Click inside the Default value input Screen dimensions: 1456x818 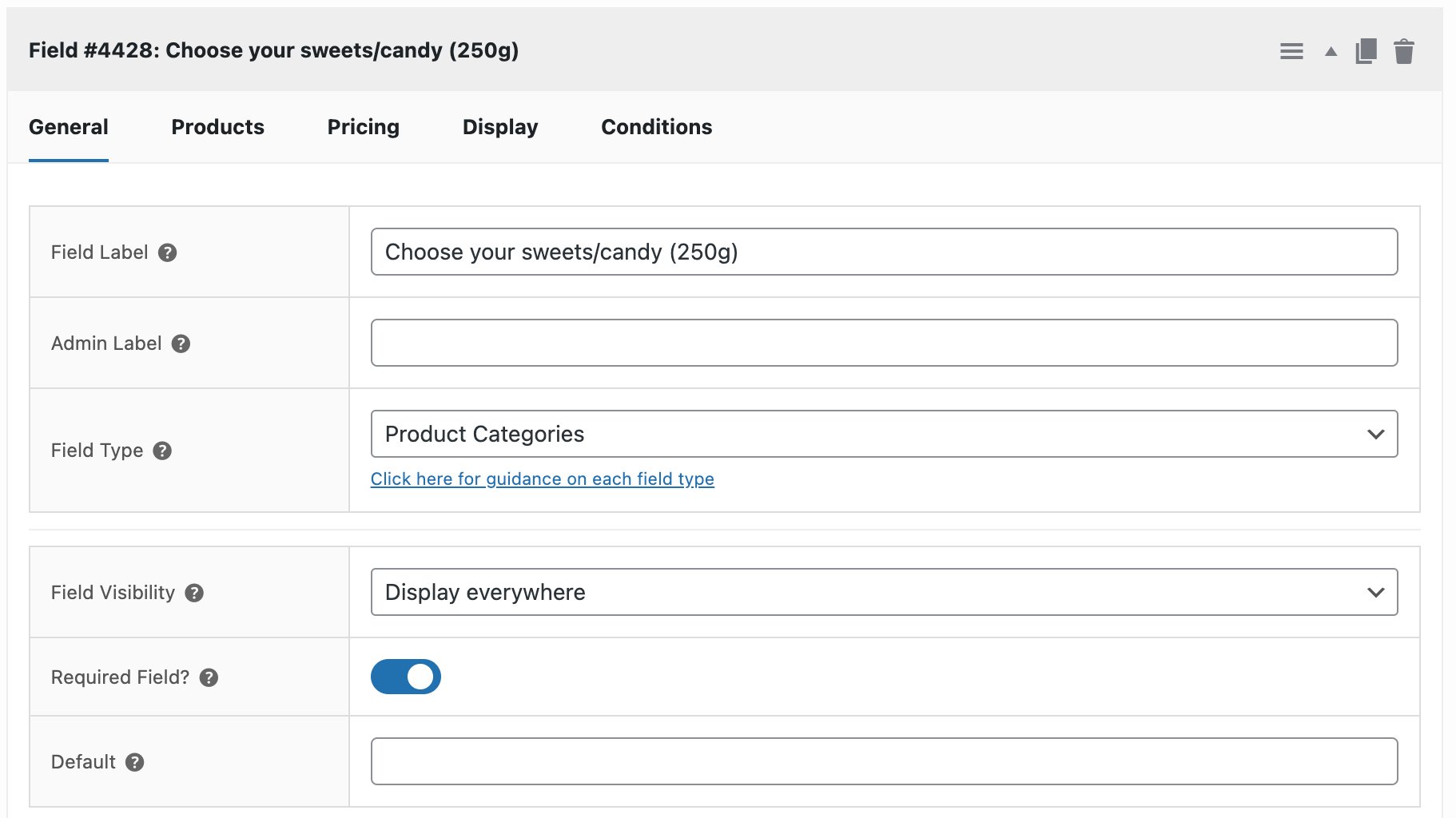click(883, 761)
